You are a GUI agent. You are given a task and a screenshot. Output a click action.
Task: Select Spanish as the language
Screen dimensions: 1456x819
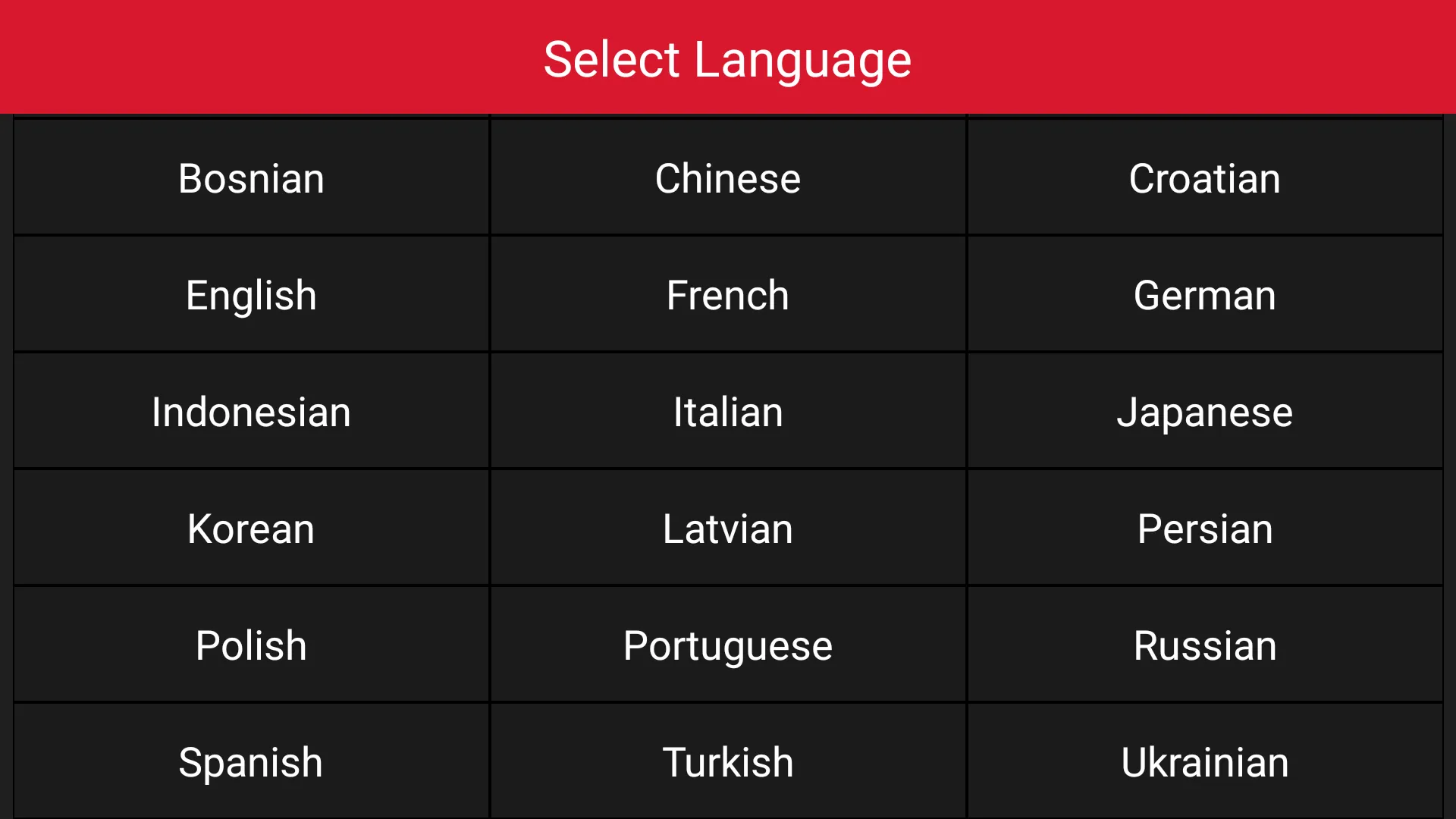(x=251, y=762)
